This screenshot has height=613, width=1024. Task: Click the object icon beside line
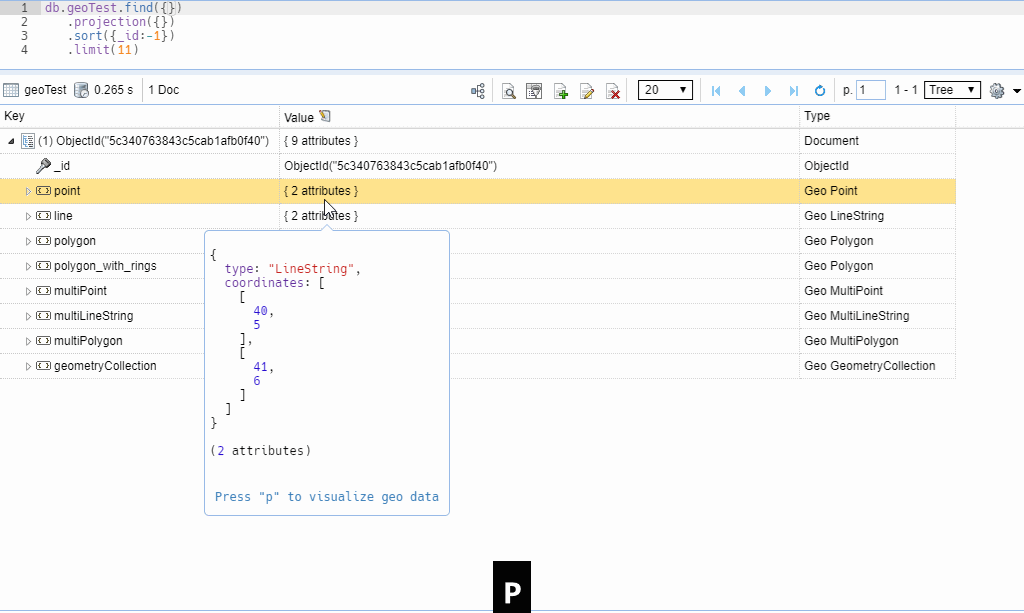pos(44,215)
